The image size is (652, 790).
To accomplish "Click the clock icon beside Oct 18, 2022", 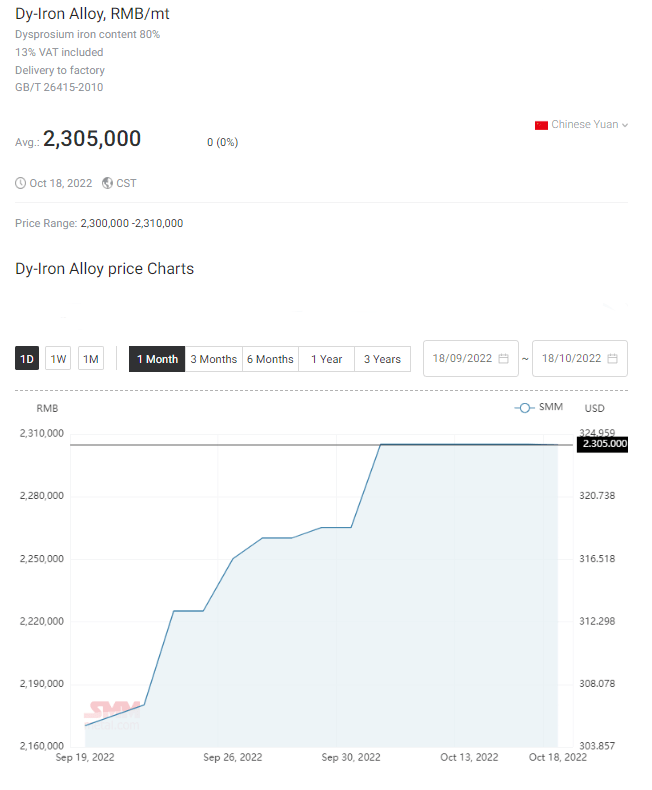I will coord(20,183).
